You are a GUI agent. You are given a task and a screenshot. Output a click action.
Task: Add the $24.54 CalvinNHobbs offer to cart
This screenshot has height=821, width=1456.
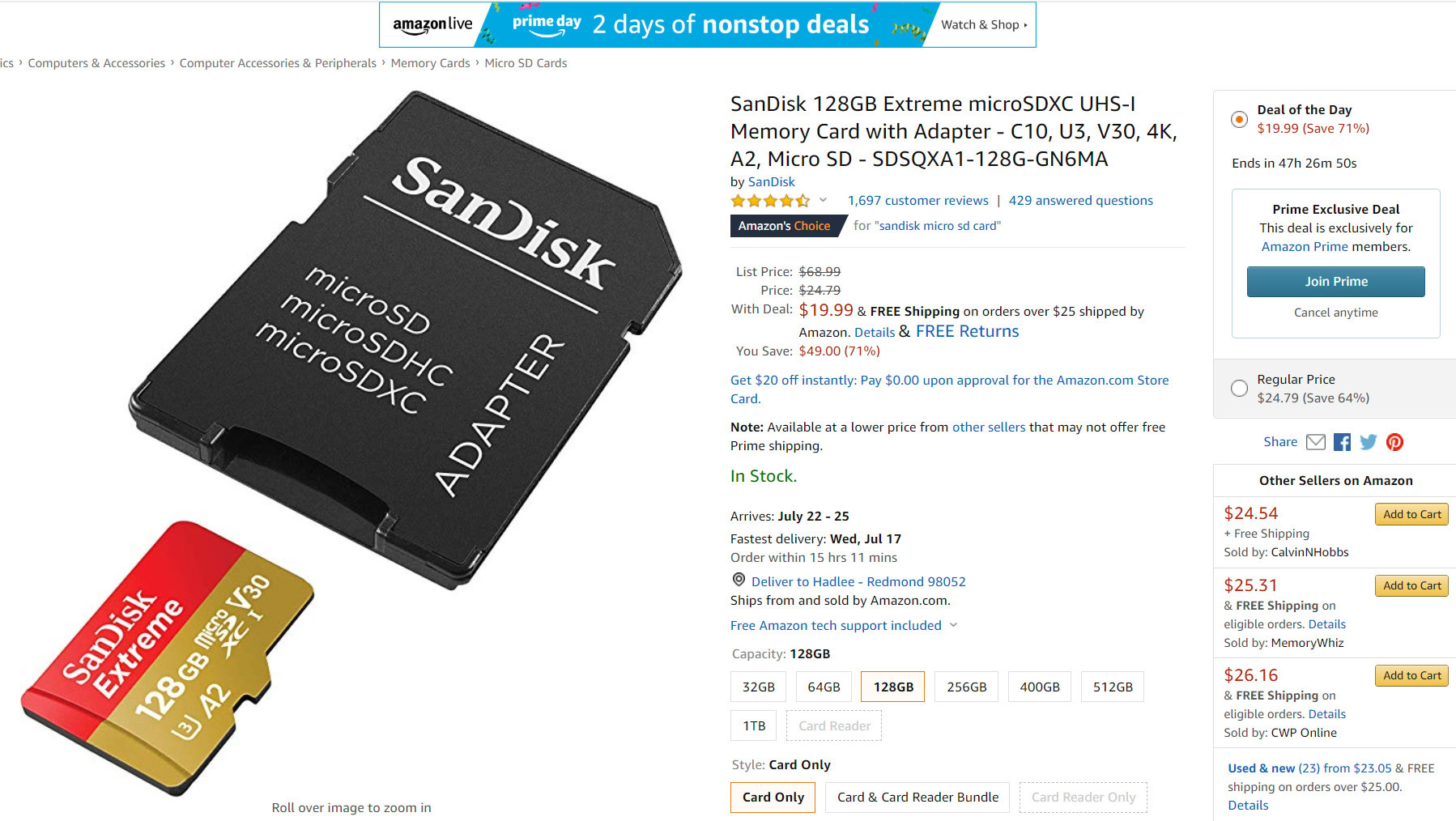[x=1411, y=514]
